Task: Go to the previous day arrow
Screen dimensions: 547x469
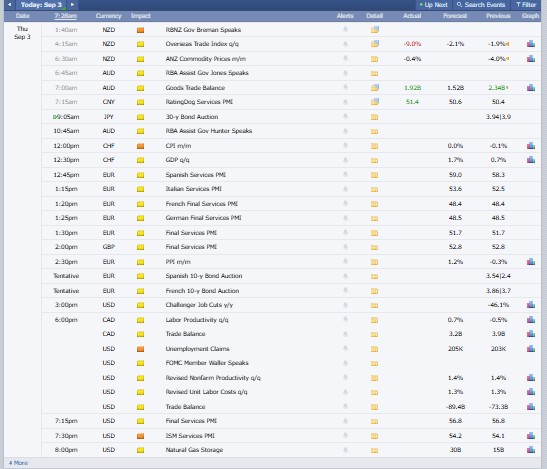Action: click(10, 5)
